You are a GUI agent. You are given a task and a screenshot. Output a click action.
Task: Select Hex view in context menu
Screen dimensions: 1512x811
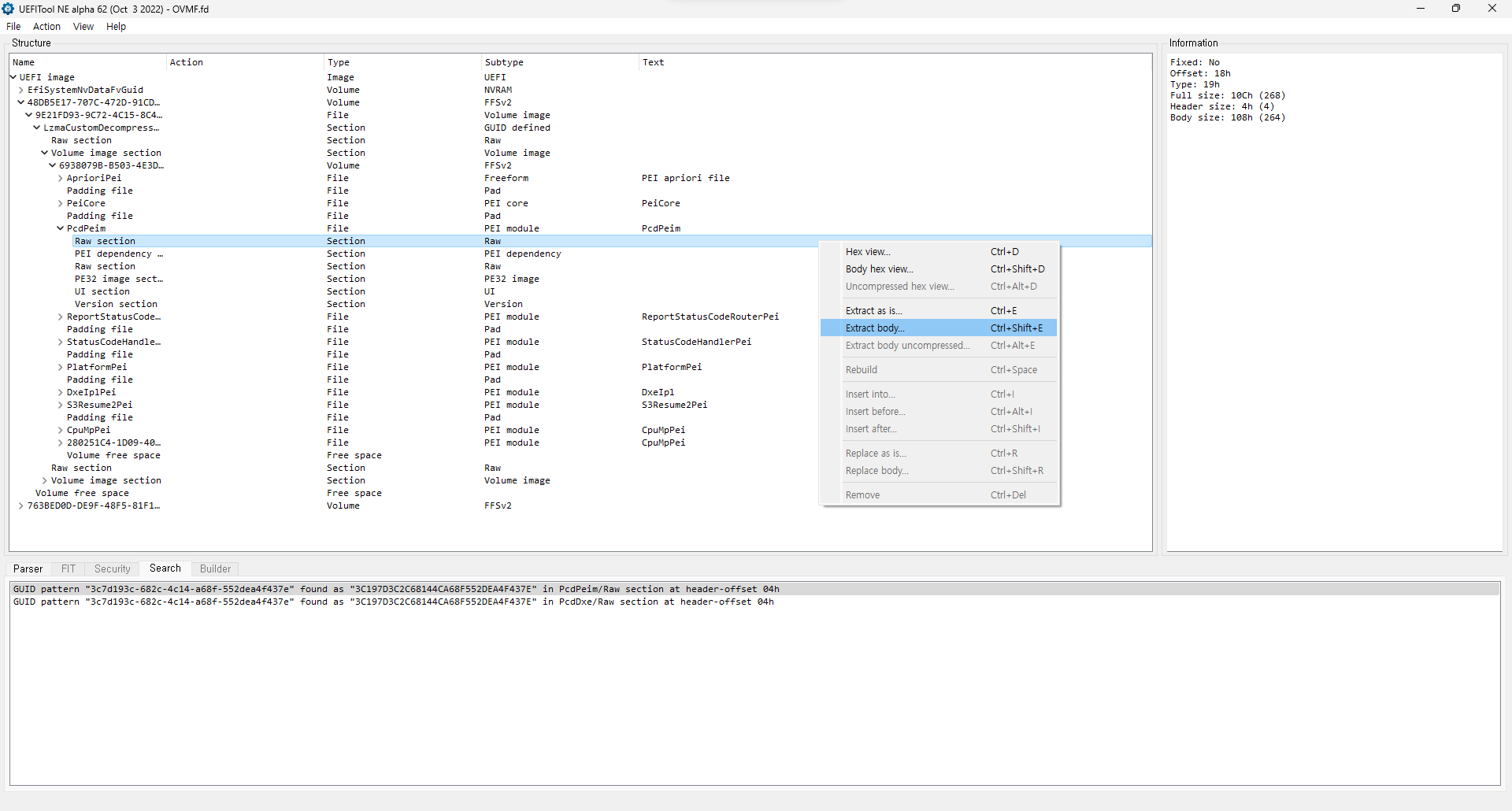click(x=868, y=252)
